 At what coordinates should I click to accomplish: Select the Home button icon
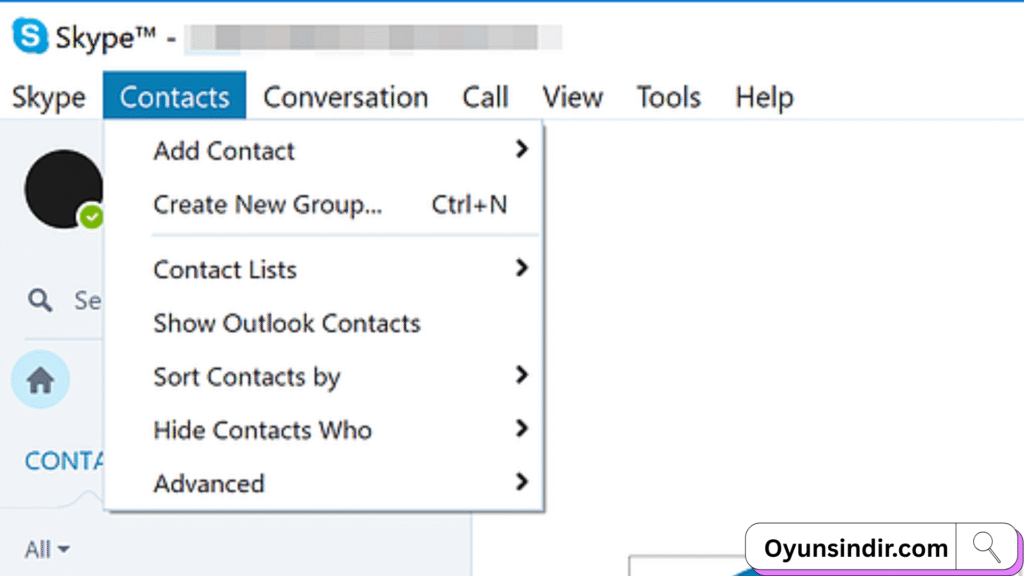click(x=40, y=380)
